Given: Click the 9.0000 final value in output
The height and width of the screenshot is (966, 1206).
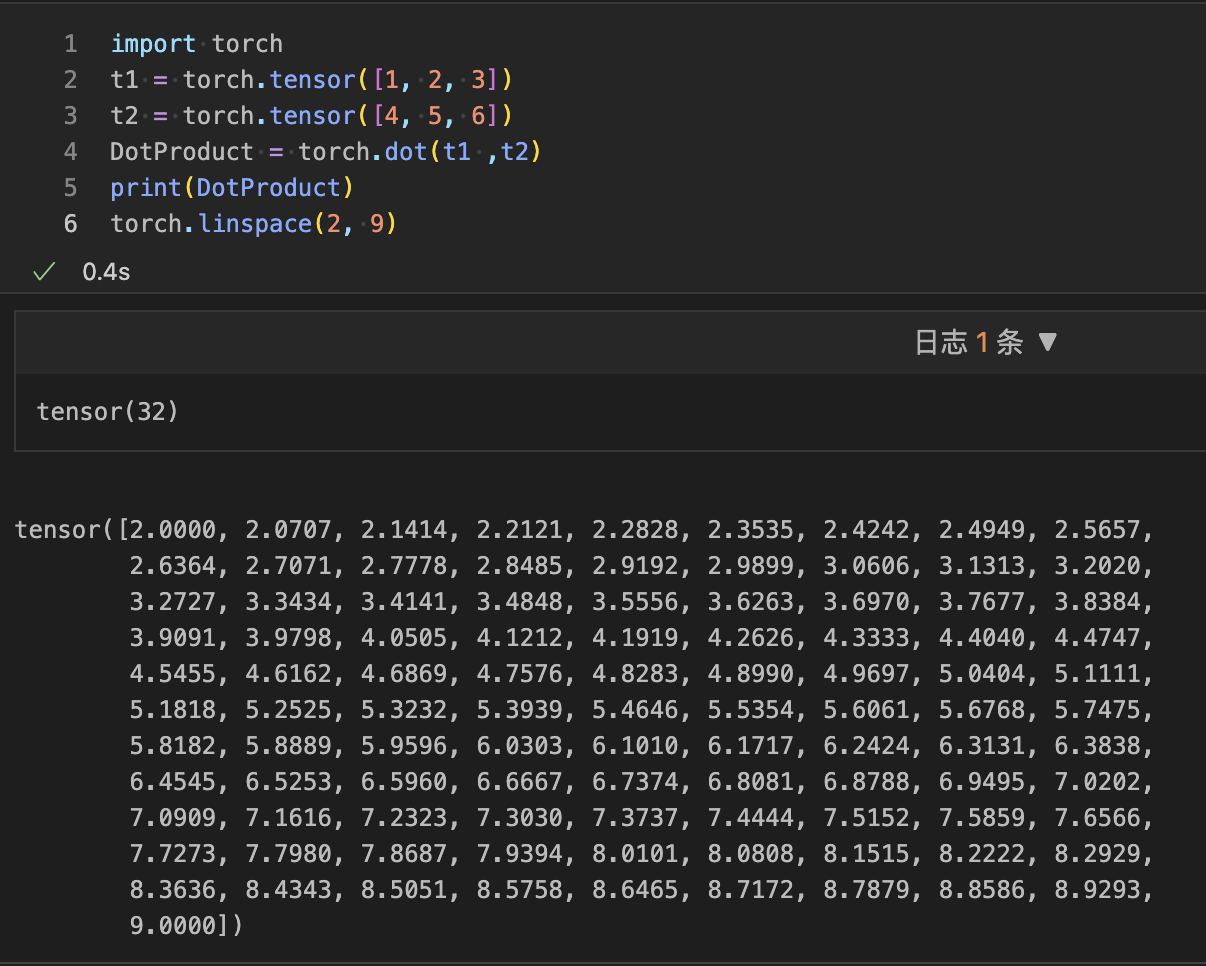Looking at the screenshot, I should tap(172, 926).
